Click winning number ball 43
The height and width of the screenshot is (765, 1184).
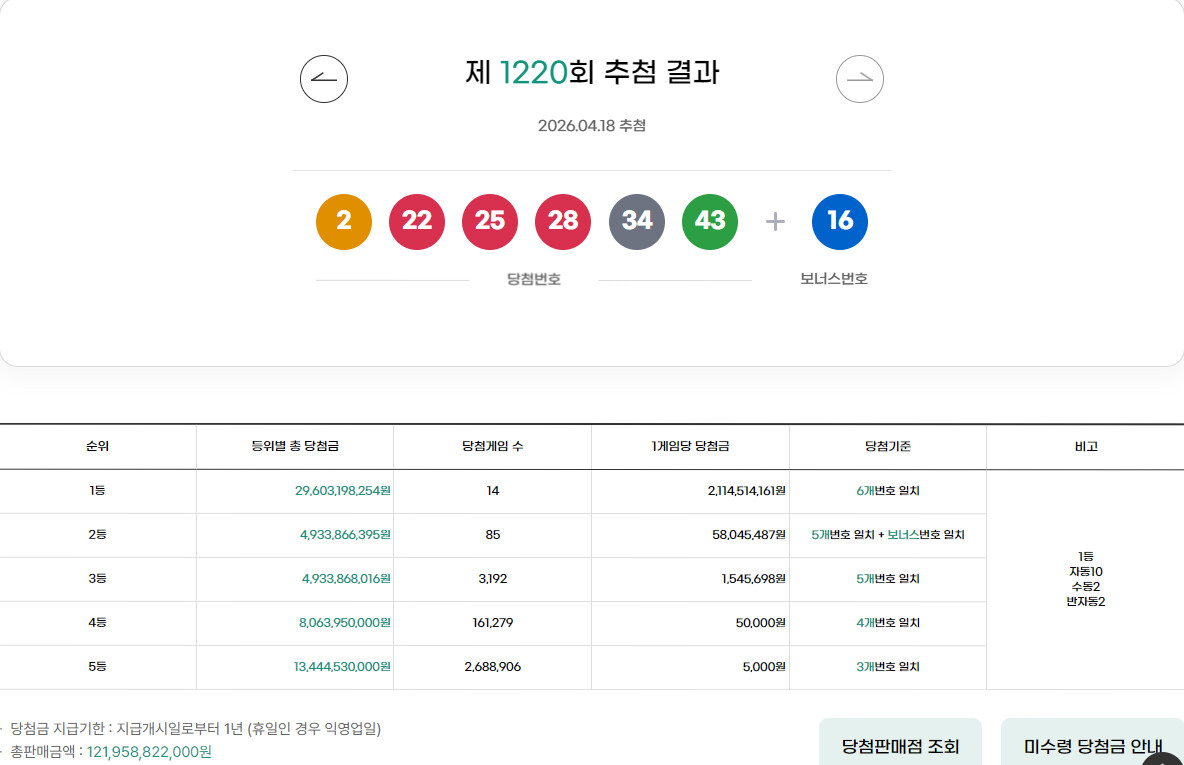[x=710, y=221]
